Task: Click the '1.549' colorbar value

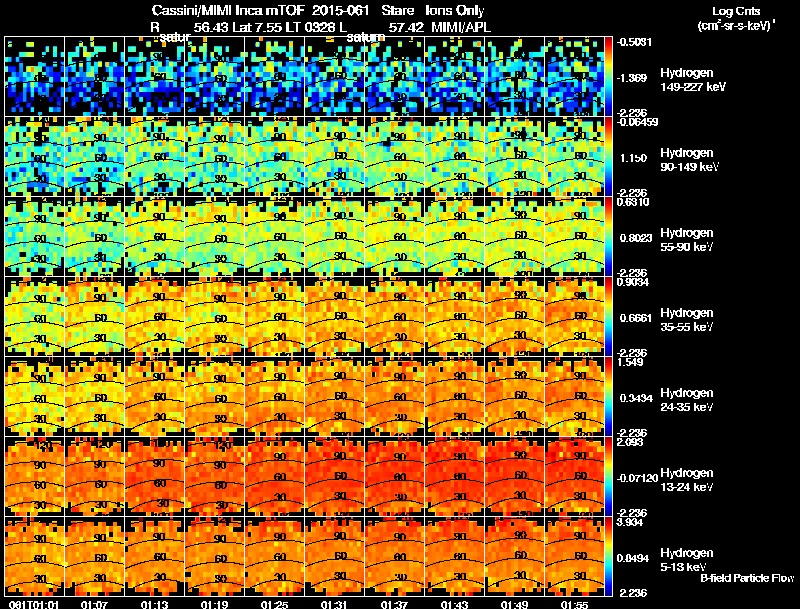Action: (631, 362)
